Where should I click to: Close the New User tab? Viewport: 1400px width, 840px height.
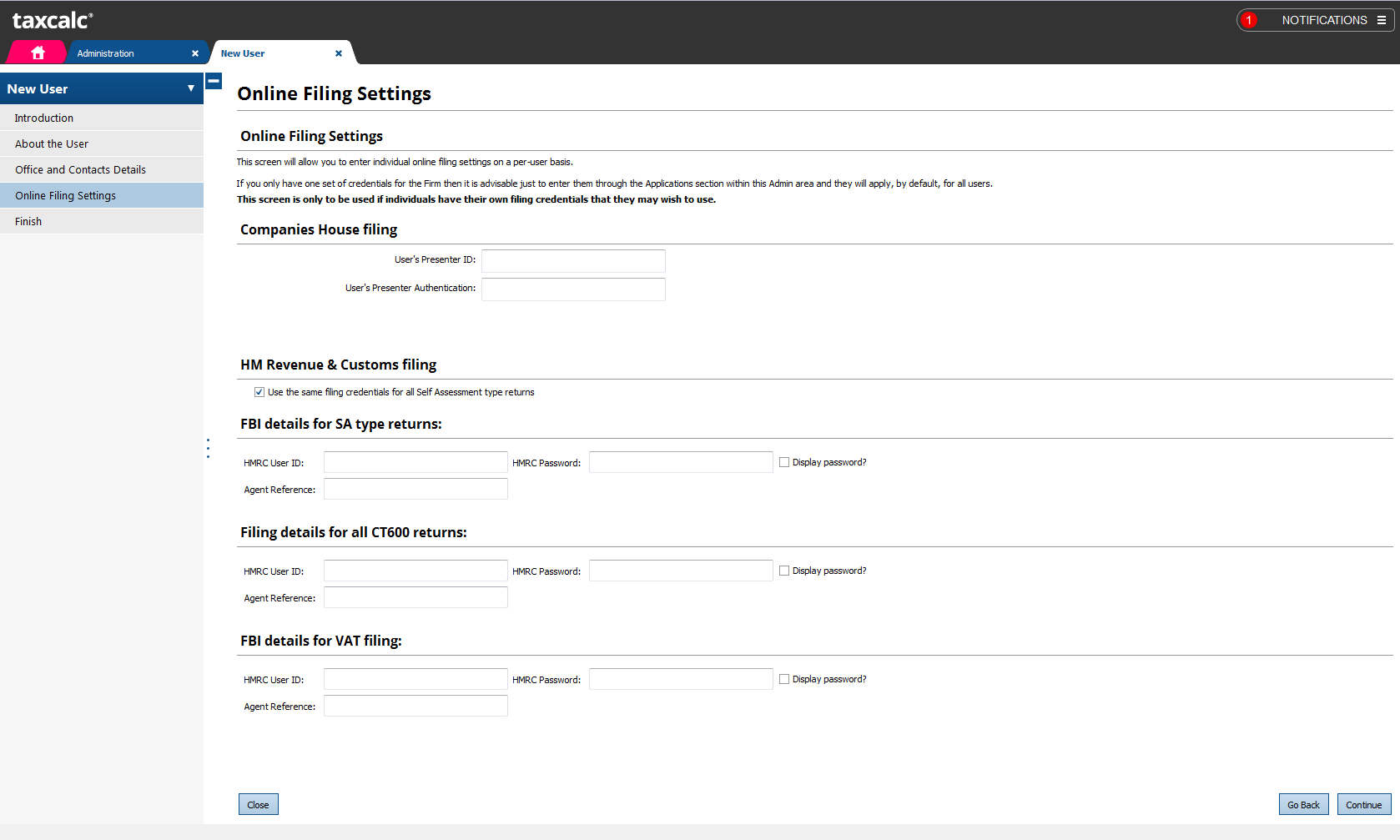(339, 53)
